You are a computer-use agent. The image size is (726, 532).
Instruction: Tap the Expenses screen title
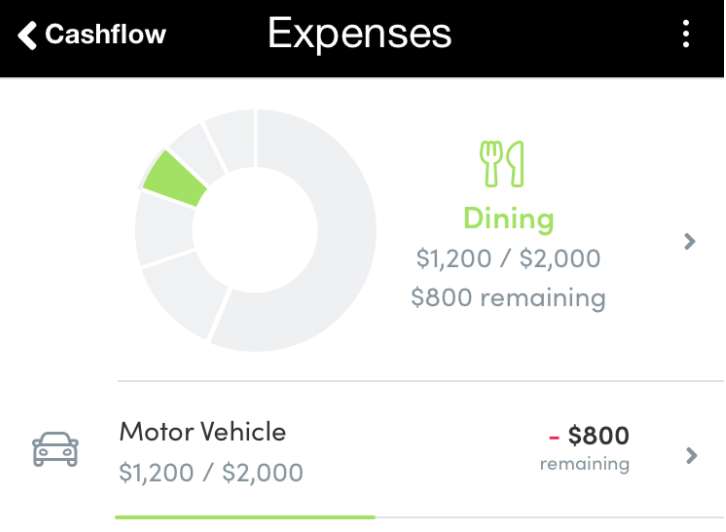(359, 35)
